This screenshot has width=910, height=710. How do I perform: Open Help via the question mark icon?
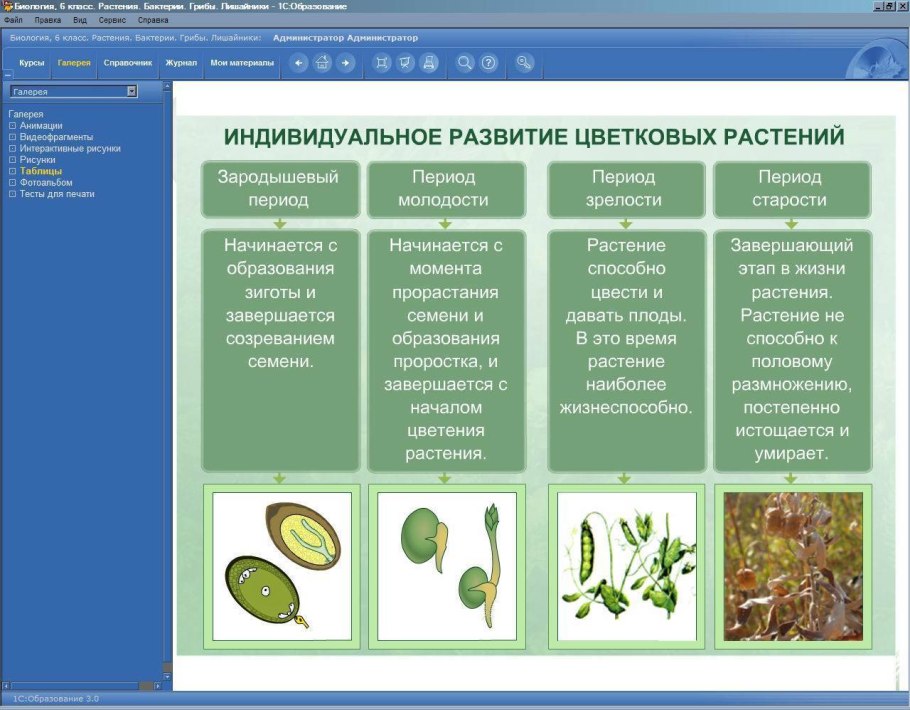tap(488, 63)
